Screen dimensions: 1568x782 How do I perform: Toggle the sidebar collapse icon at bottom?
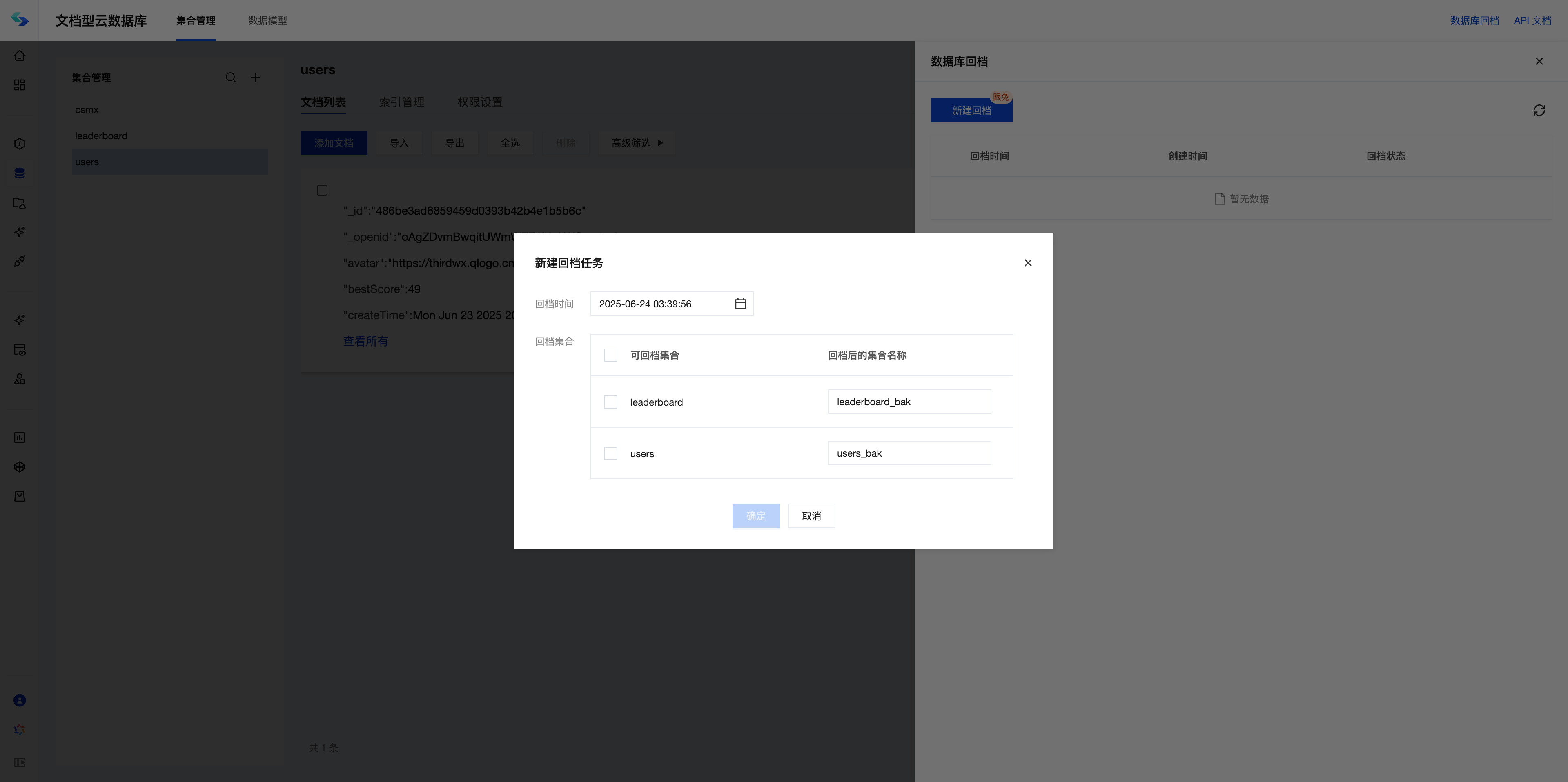tap(20, 762)
